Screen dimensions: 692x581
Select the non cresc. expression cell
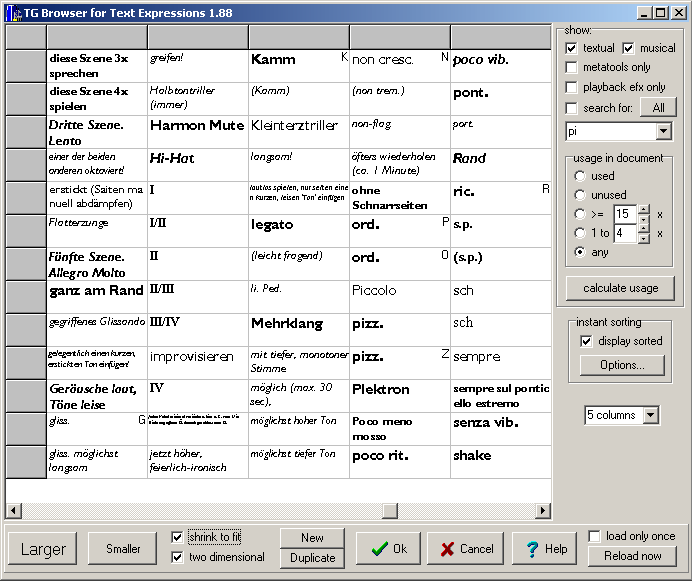[x=400, y=66]
